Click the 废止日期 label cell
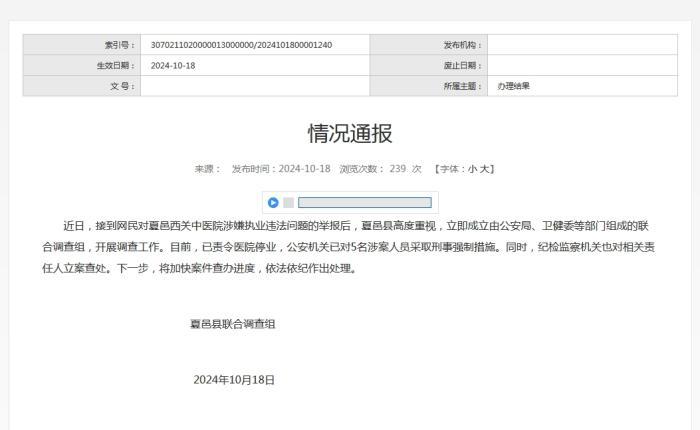Screen dimensions: 700x430 [428, 65]
